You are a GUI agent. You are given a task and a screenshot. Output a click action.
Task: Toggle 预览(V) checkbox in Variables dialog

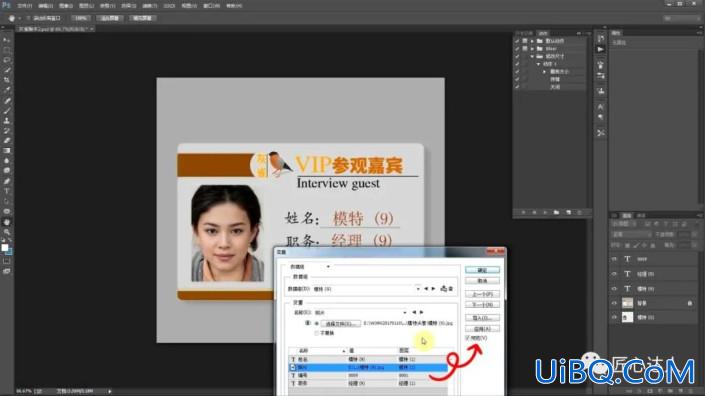[x=468, y=338]
